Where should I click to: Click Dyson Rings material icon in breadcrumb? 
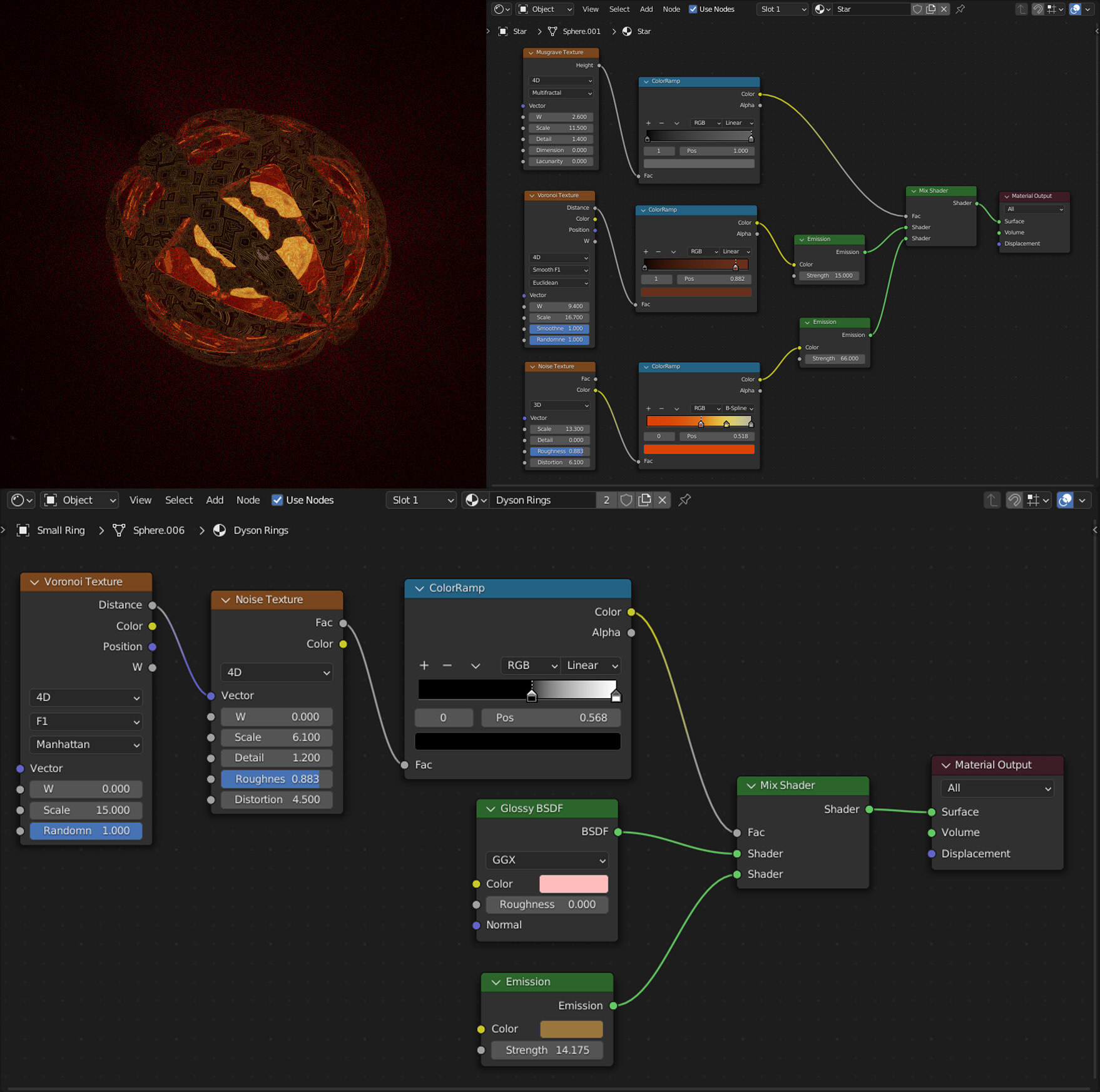pyautogui.click(x=220, y=530)
